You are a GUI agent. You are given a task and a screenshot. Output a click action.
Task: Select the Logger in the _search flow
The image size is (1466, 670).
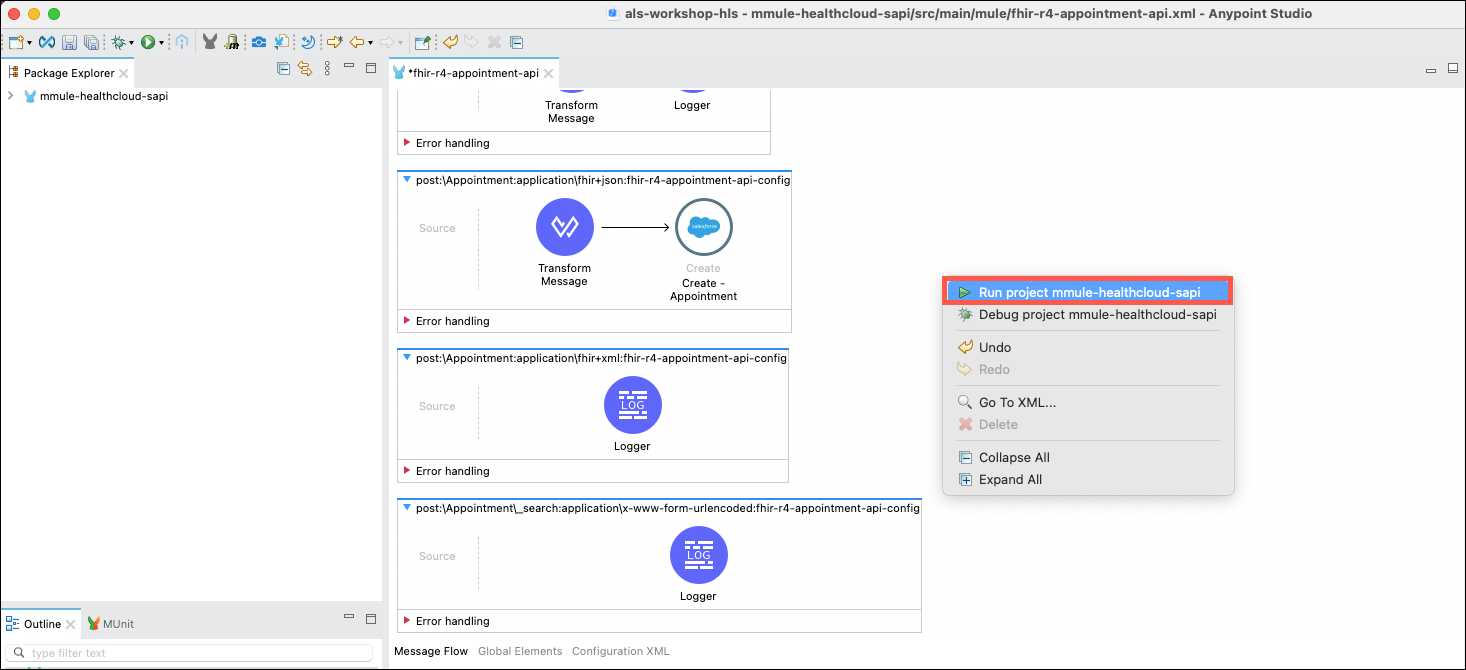[699, 555]
